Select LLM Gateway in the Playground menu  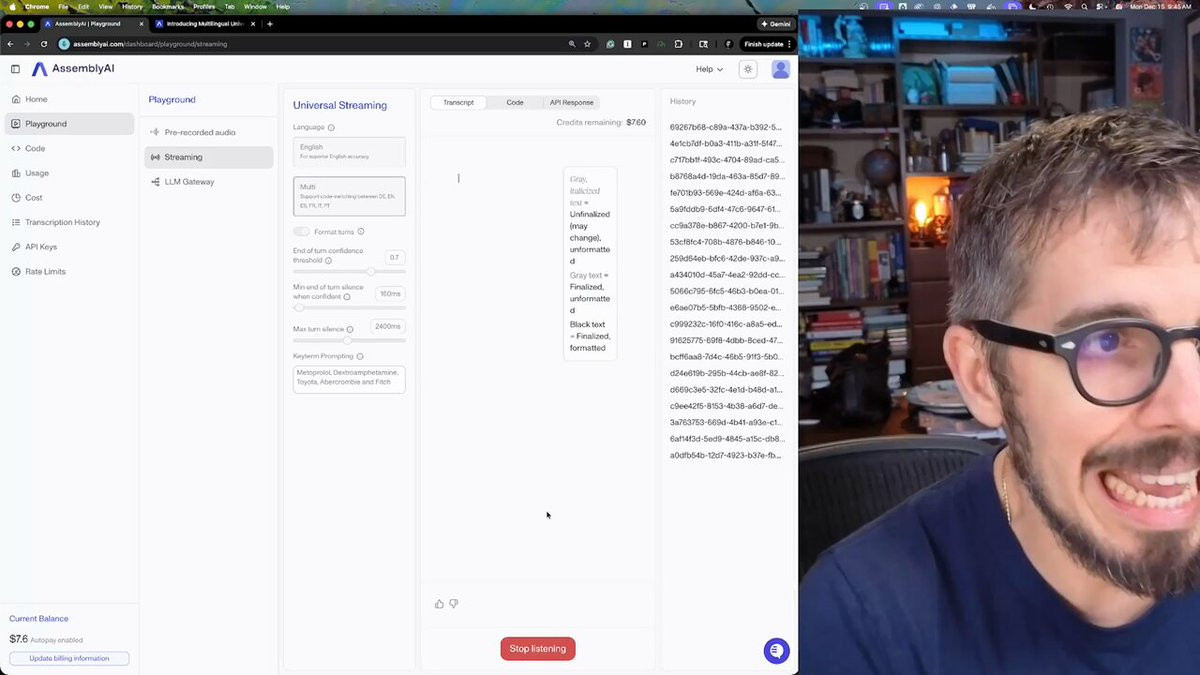[208, 182]
